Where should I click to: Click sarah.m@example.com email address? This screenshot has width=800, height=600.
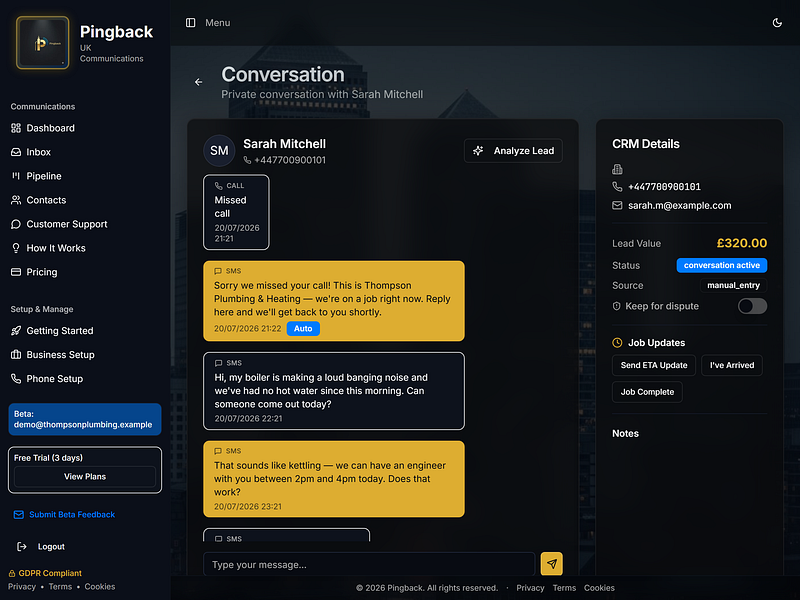pyautogui.click(x=680, y=205)
